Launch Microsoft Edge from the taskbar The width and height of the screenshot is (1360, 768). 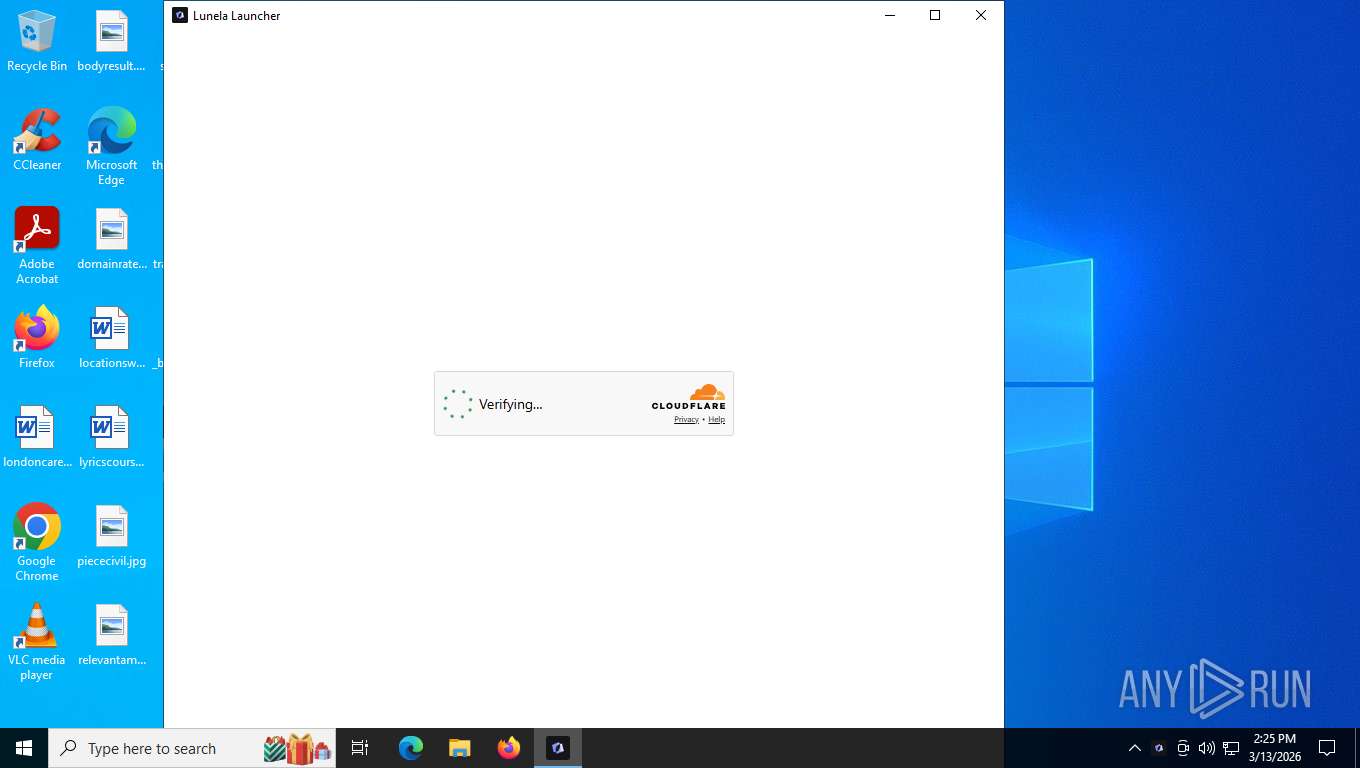click(411, 748)
